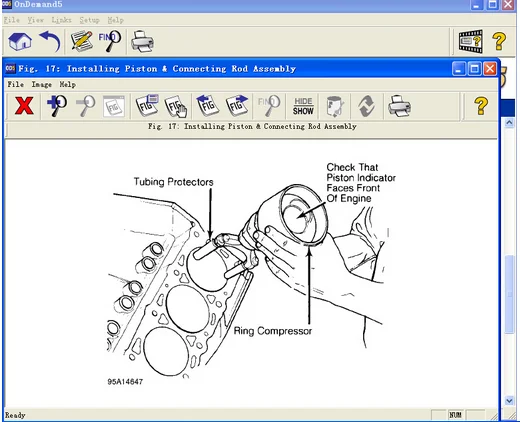Click the main toolbar printer icon
The width and height of the screenshot is (520, 422).
tap(142, 41)
